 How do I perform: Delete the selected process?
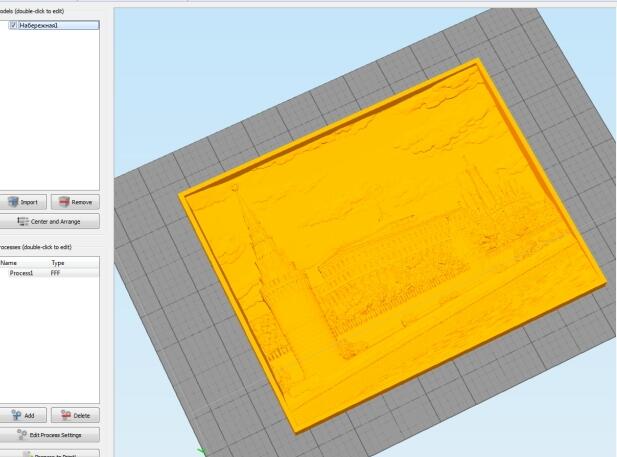(x=75, y=415)
